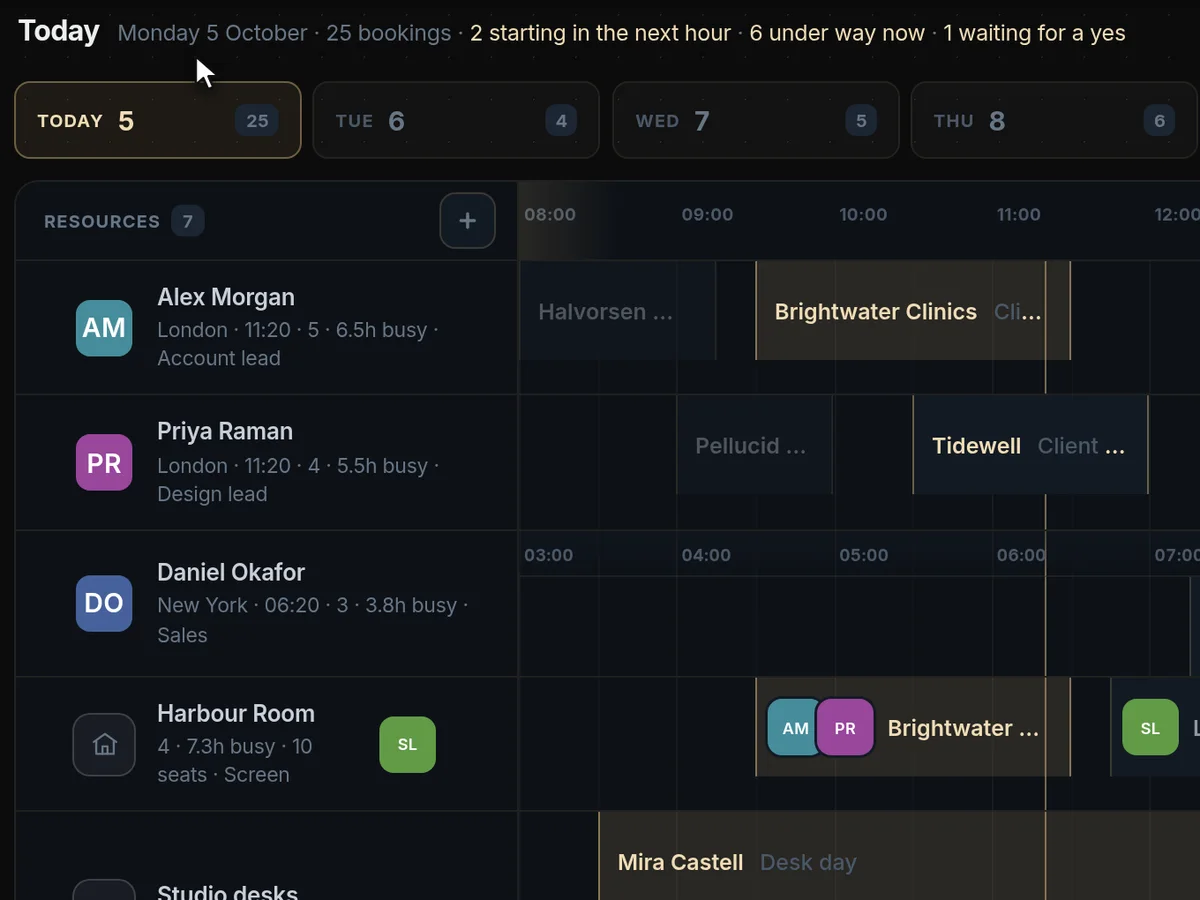Click the "Sales" role under Daniel Okafor
1200x900 pixels.
click(x=182, y=635)
